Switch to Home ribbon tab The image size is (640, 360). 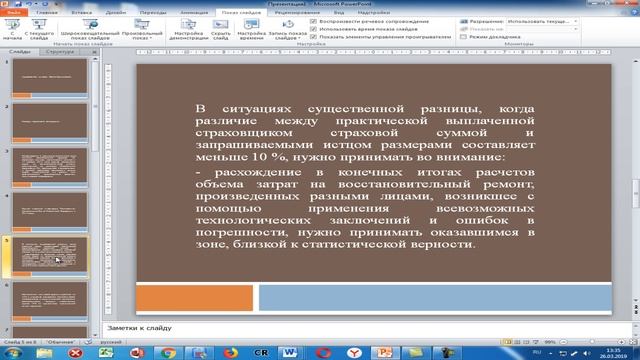(x=47, y=12)
